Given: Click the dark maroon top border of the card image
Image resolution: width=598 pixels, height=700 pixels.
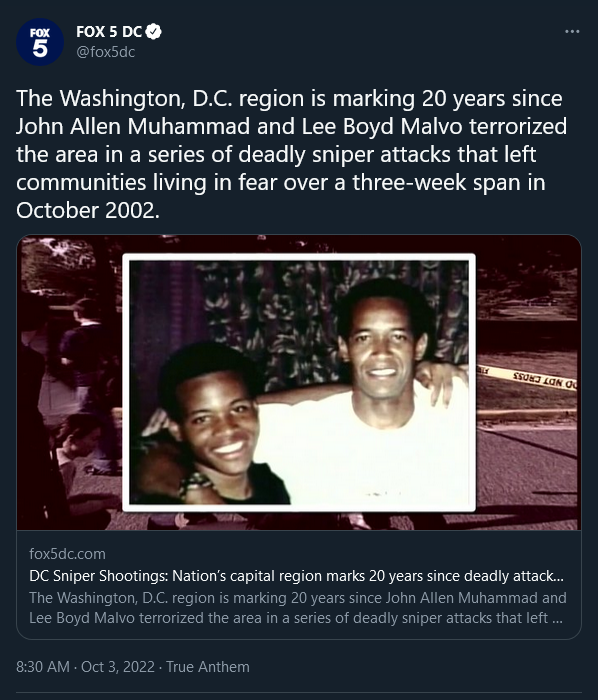Looking at the screenshot, I should point(299,244).
